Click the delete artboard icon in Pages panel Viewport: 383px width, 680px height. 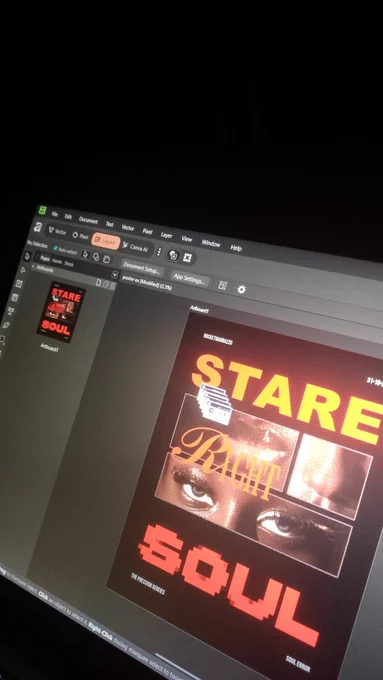(x=112, y=286)
